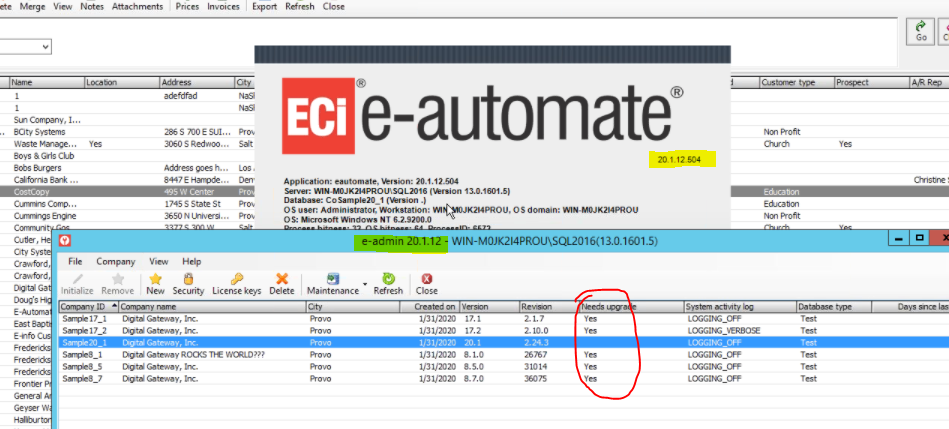Sort customers by the Address column header
Screen dimensions: 949x429
coord(197,82)
